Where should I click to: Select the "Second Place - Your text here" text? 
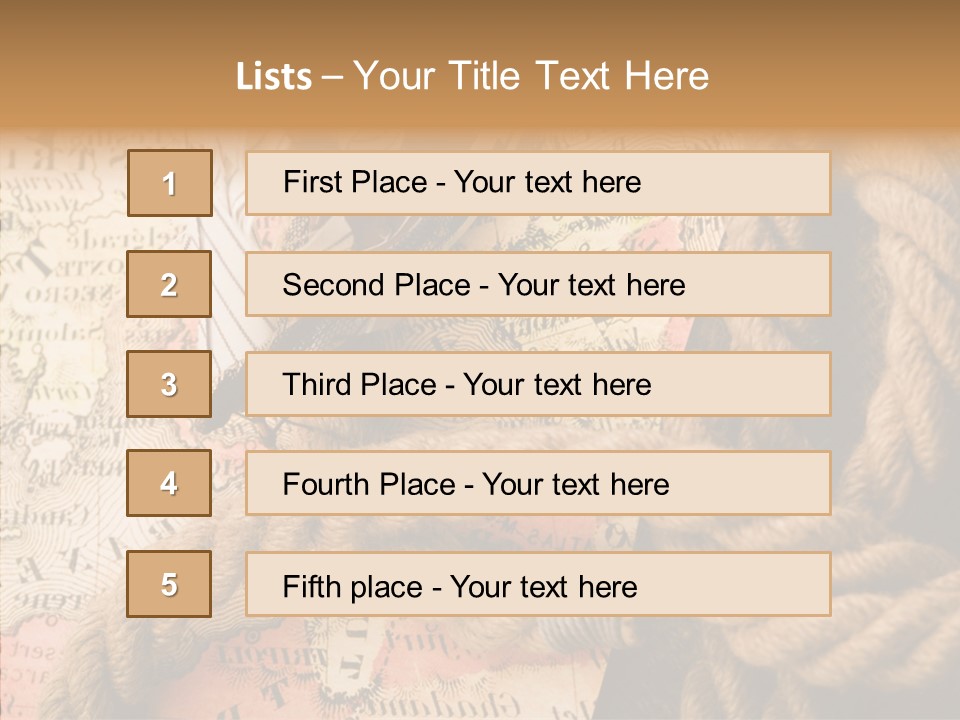click(483, 285)
